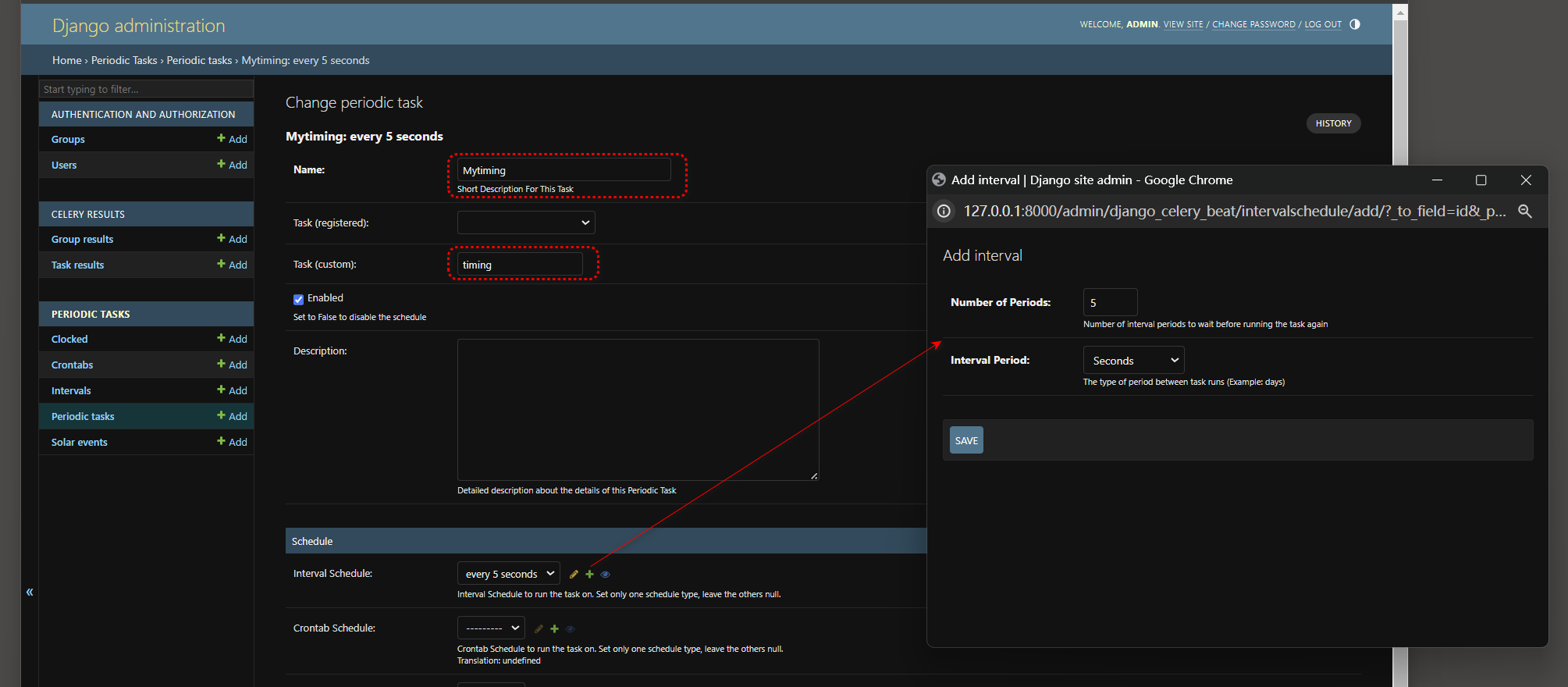Click the Name input field containing Mytiming
Image resolution: width=1568 pixels, height=687 pixels.
pyautogui.click(x=564, y=170)
